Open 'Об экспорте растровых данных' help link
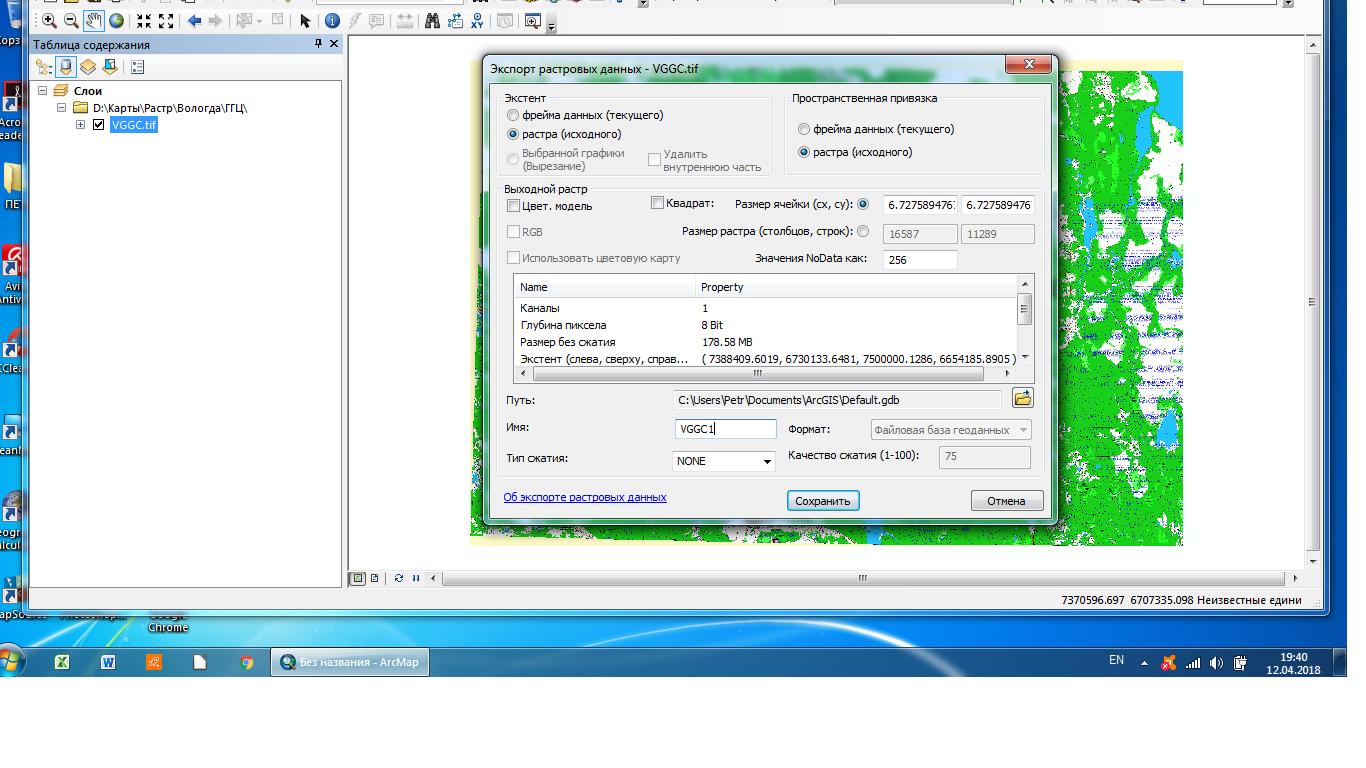 coord(585,497)
